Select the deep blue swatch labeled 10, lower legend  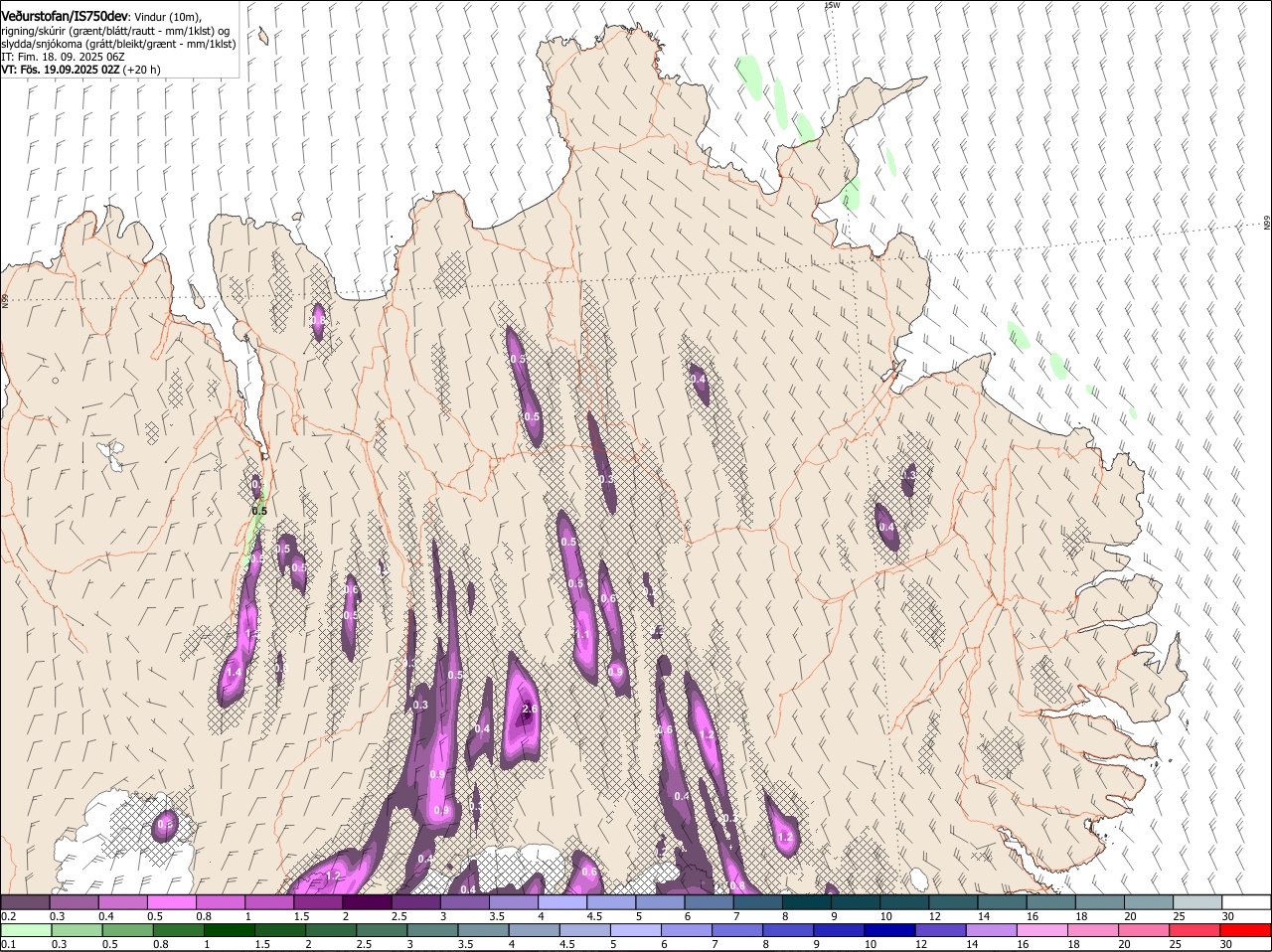click(889, 930)
